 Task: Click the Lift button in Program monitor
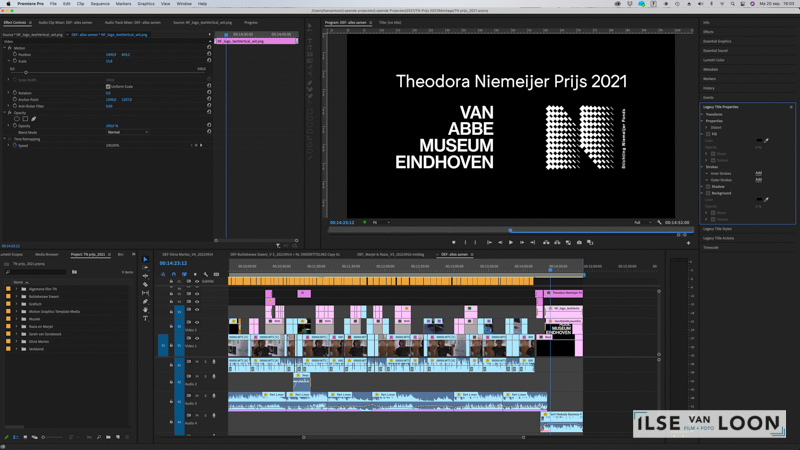point(546,242)
